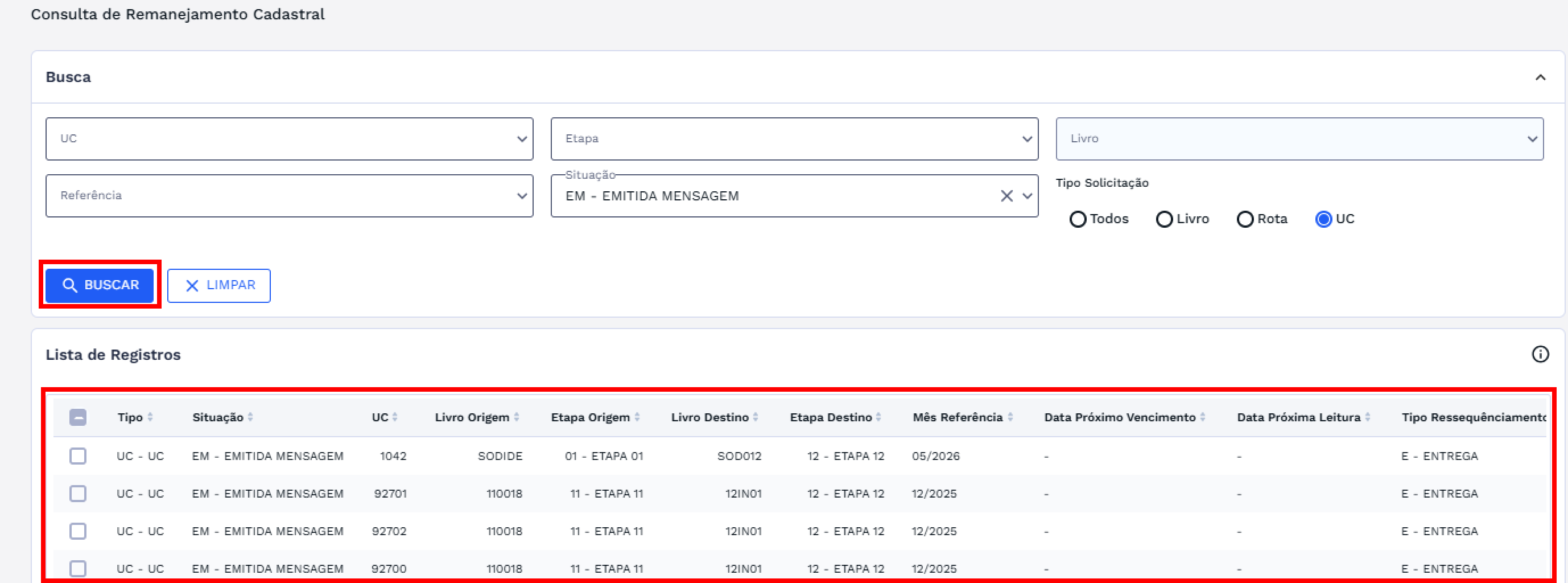Click the LIMPAR button
This screenshot has width=1568, height=583.
coord(219,285)
